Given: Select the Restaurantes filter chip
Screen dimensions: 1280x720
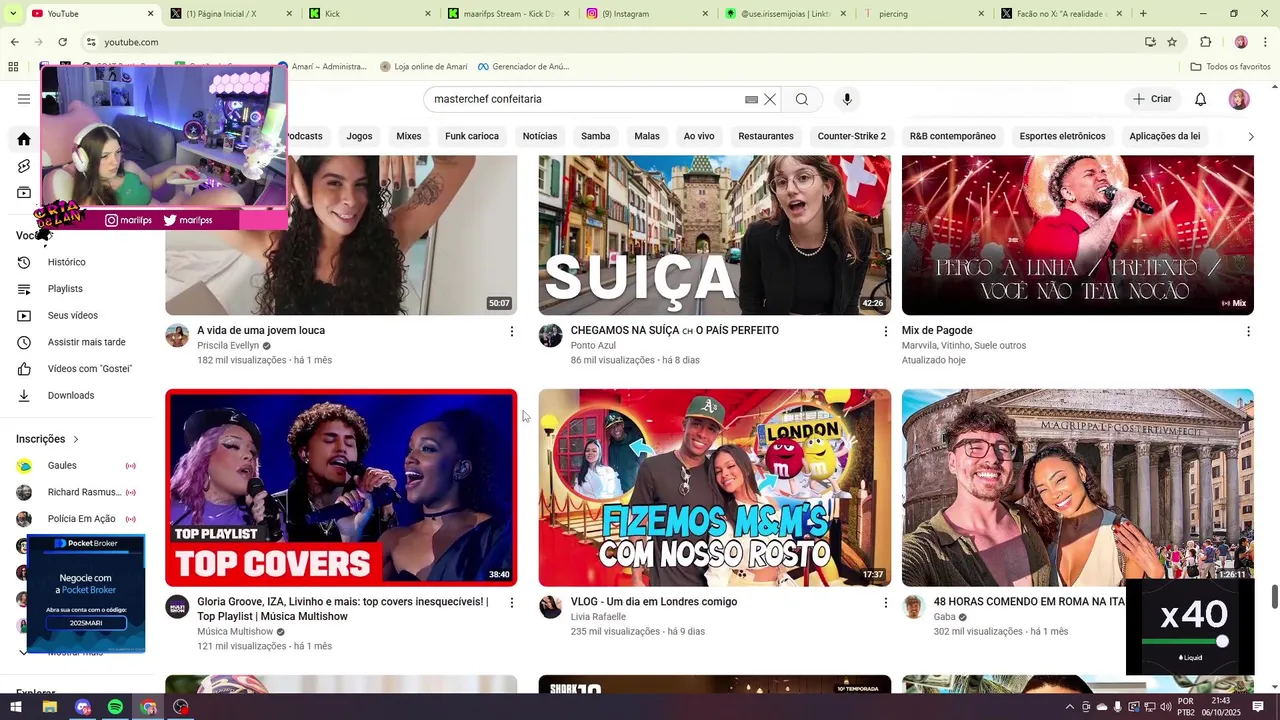Looking at the screenshot, I should [766, 136].
